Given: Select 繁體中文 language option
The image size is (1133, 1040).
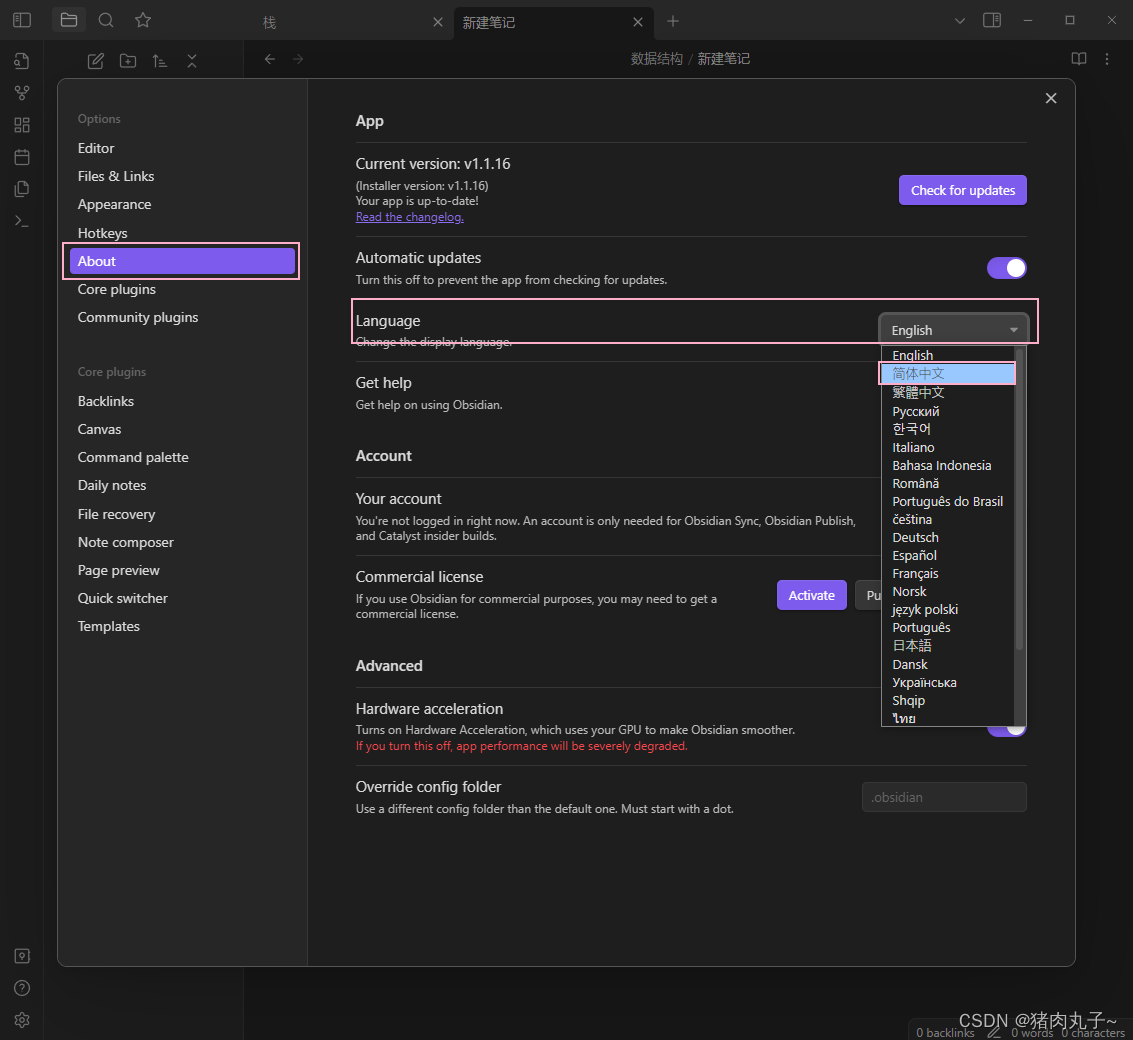Looking at the screenshot, I should pos(948,392).
